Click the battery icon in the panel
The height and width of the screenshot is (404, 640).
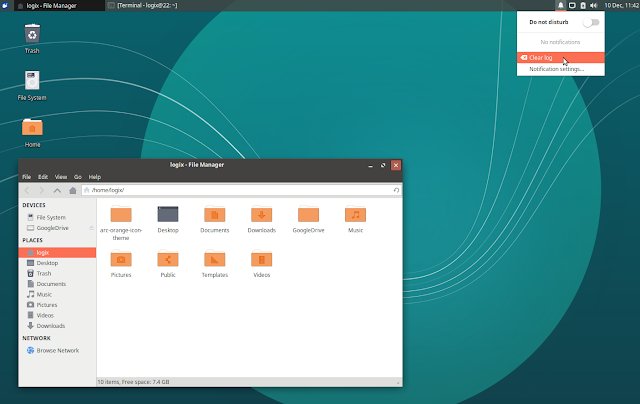pos(583,5)
